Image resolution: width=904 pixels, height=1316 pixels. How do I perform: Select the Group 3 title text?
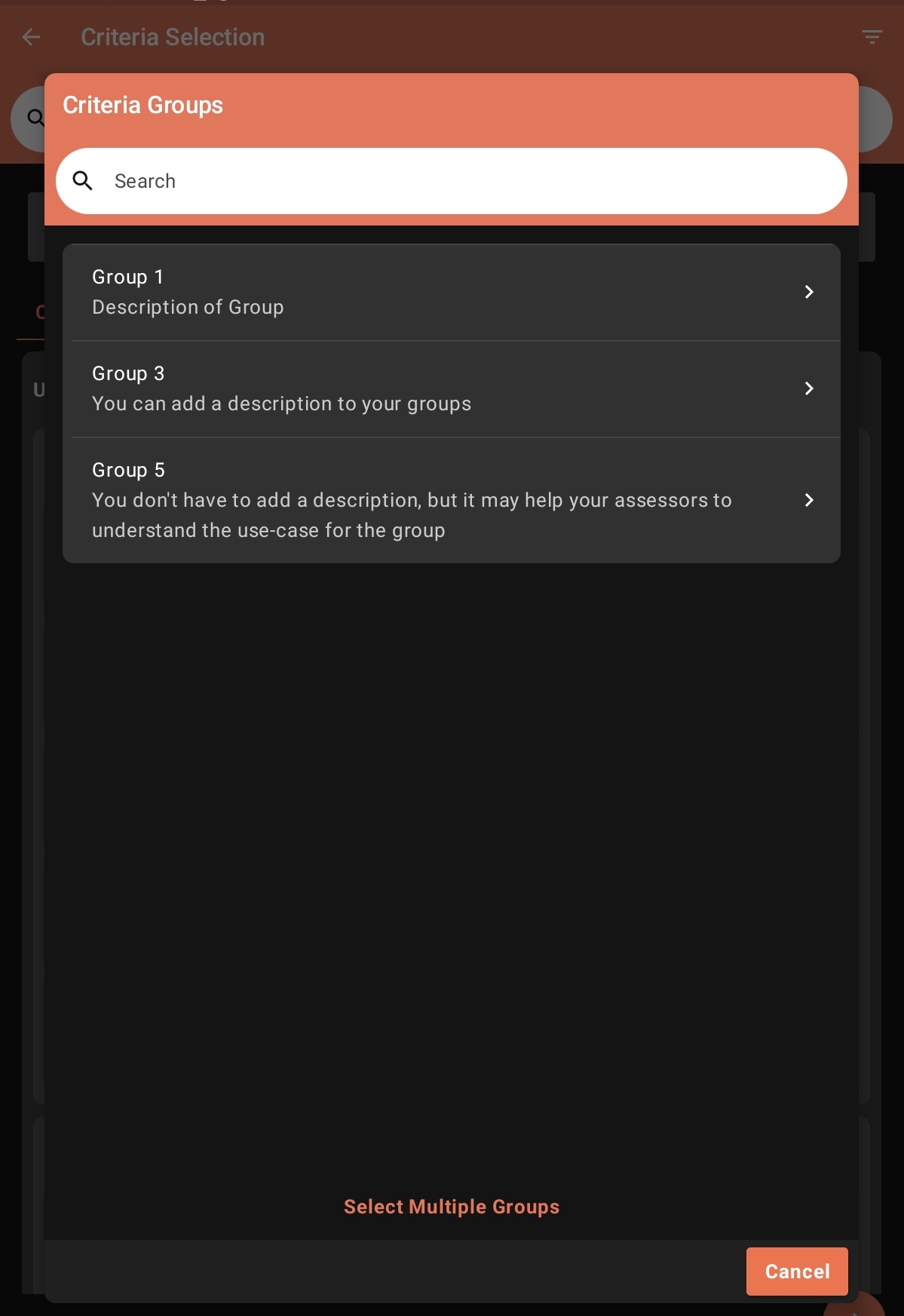pos(128,373)
